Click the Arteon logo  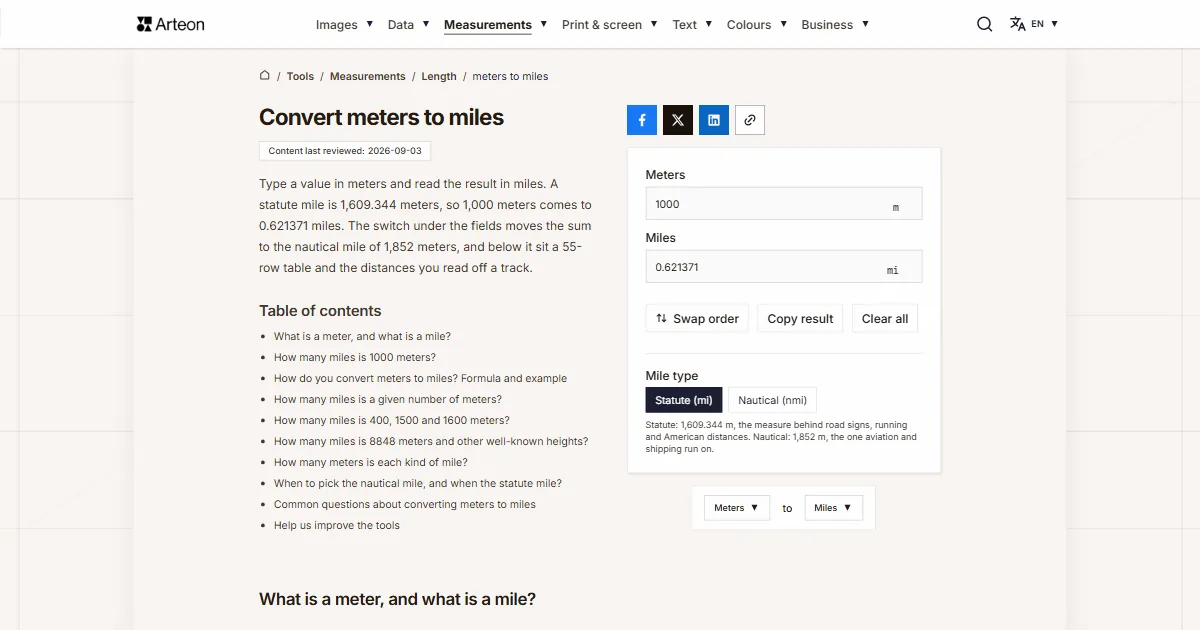coord(170,24)
